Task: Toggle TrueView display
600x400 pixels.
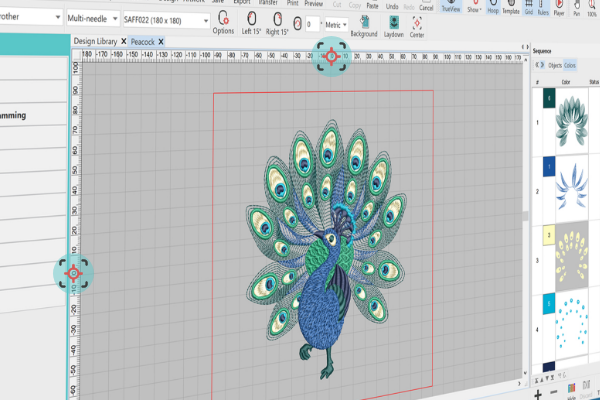Action: [450, 6]
